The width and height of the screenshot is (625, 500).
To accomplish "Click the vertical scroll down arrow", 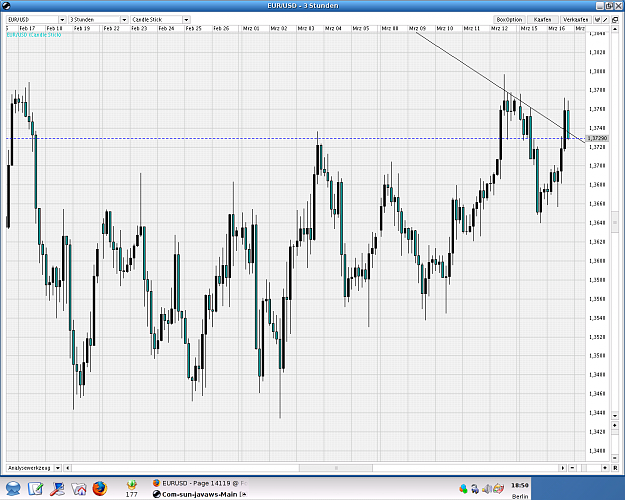I will tap(615, 416).
